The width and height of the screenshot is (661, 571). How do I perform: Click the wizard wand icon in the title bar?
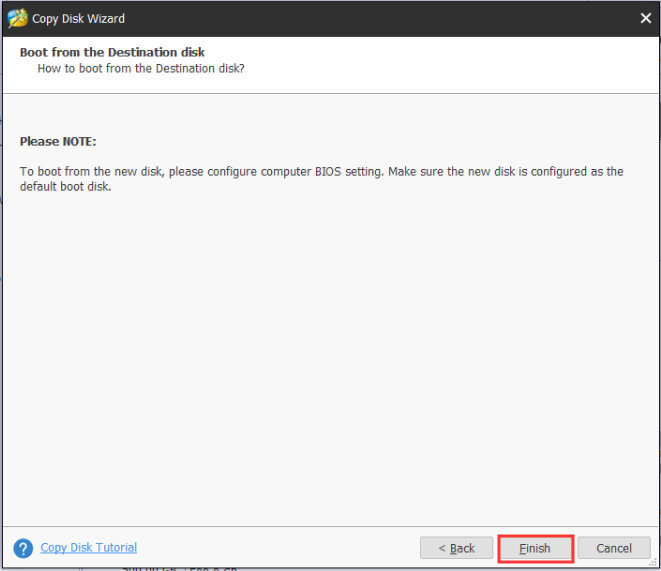(17, 19)
